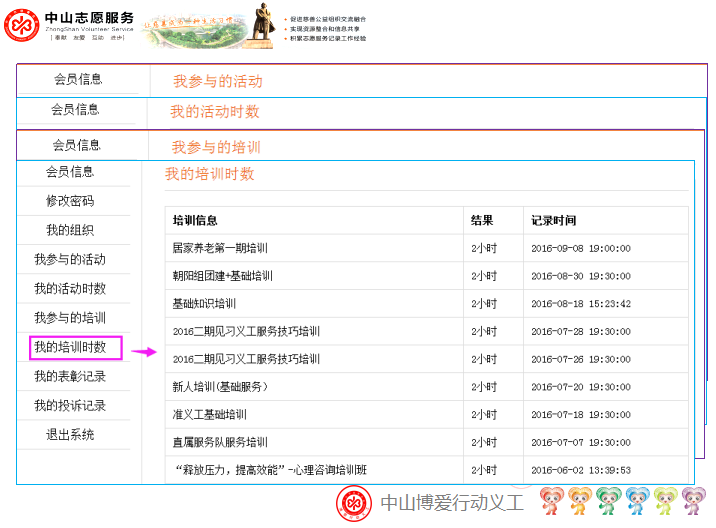Open 我的投诉记录 in the sidebar
This screenshot has height=528, width=716.
(x=70, y=406)
